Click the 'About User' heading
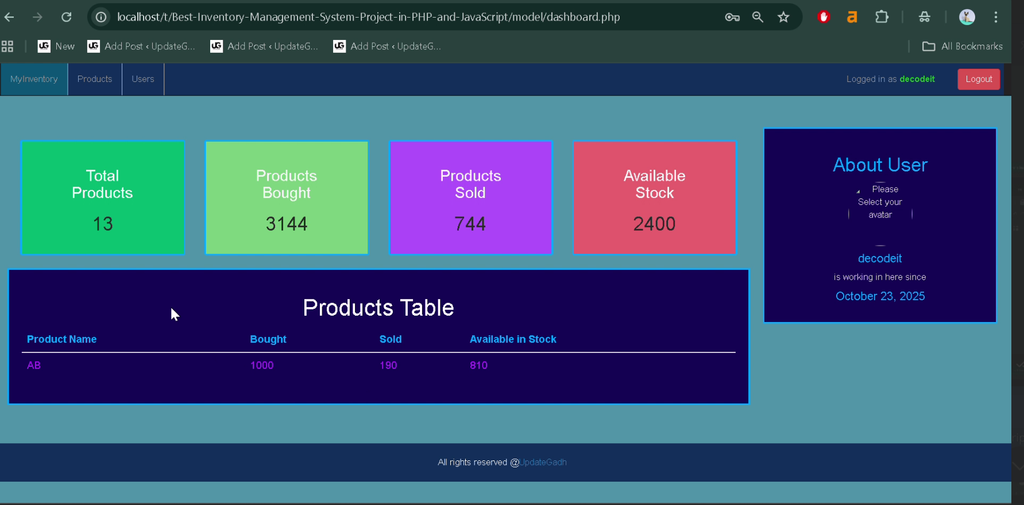The width and height of the screenshot is (1024, 505). point(880,165)
